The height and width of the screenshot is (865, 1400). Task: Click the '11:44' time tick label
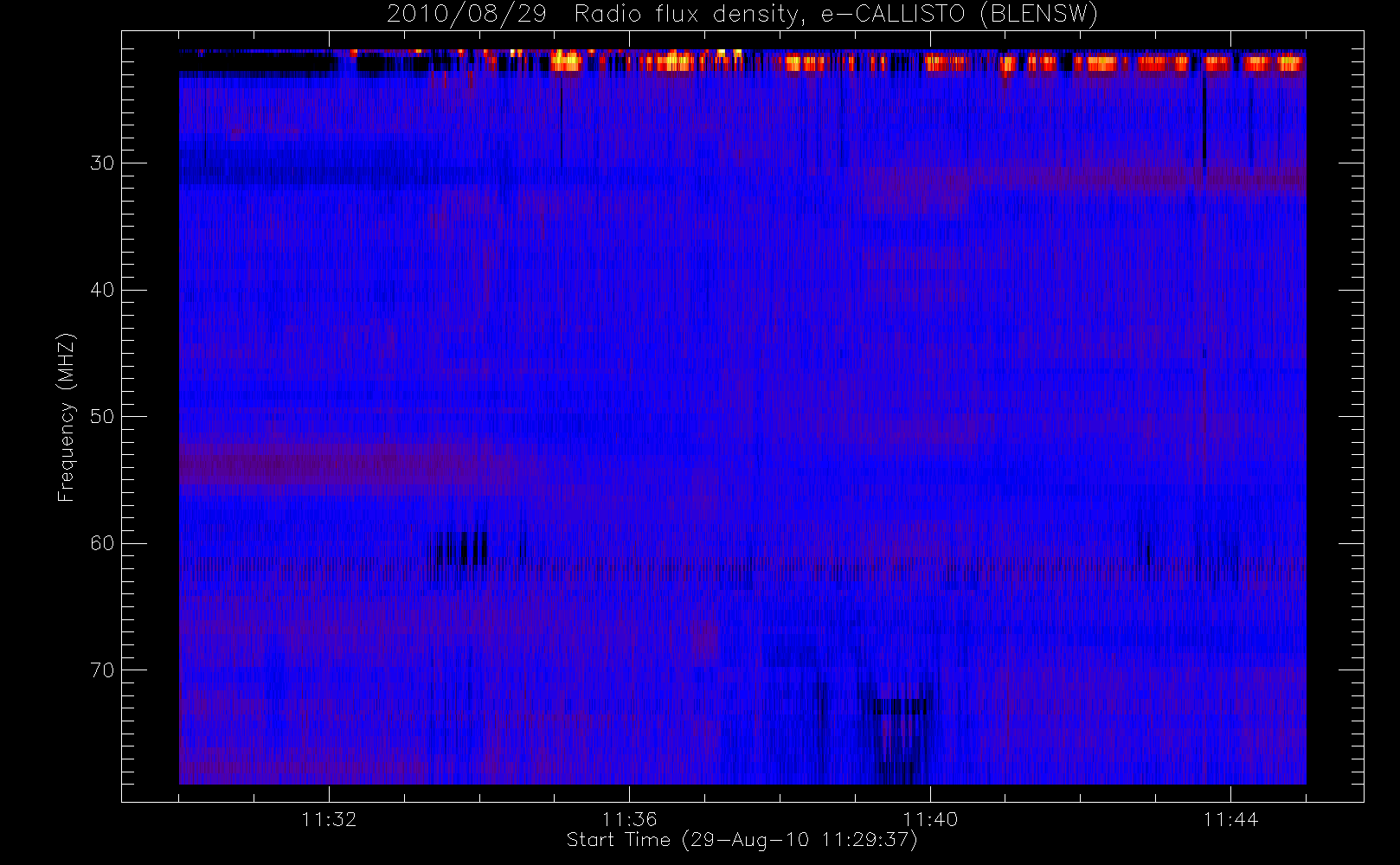(1230, 818)
